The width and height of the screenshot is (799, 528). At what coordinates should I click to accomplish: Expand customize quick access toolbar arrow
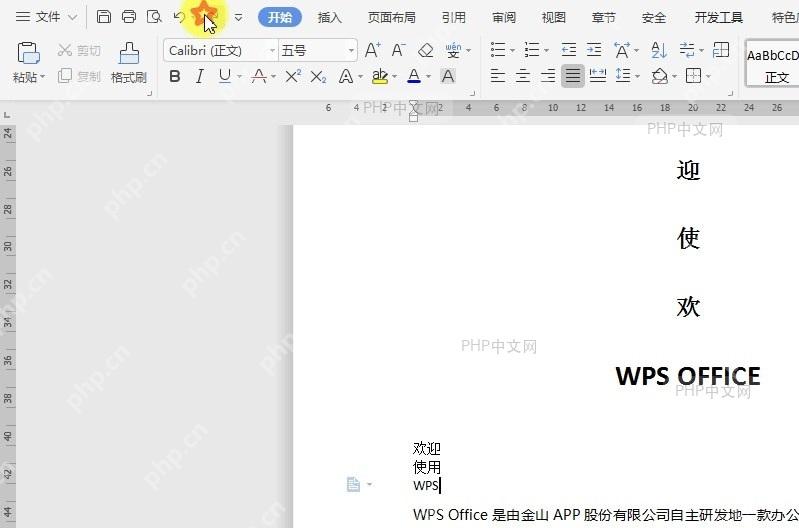coord(238,17)
